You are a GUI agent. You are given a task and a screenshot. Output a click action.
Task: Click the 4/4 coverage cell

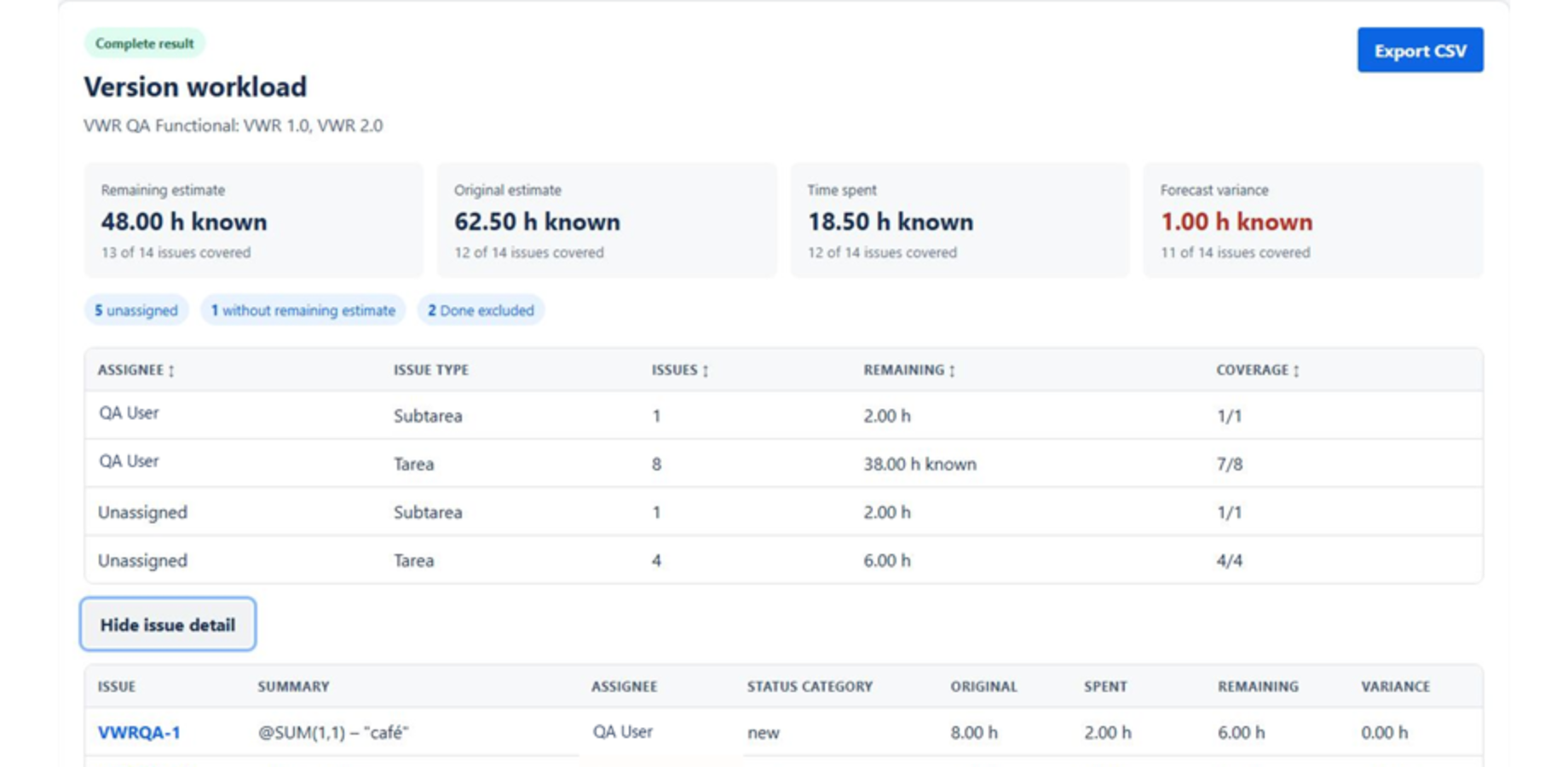coord(1230,560)
